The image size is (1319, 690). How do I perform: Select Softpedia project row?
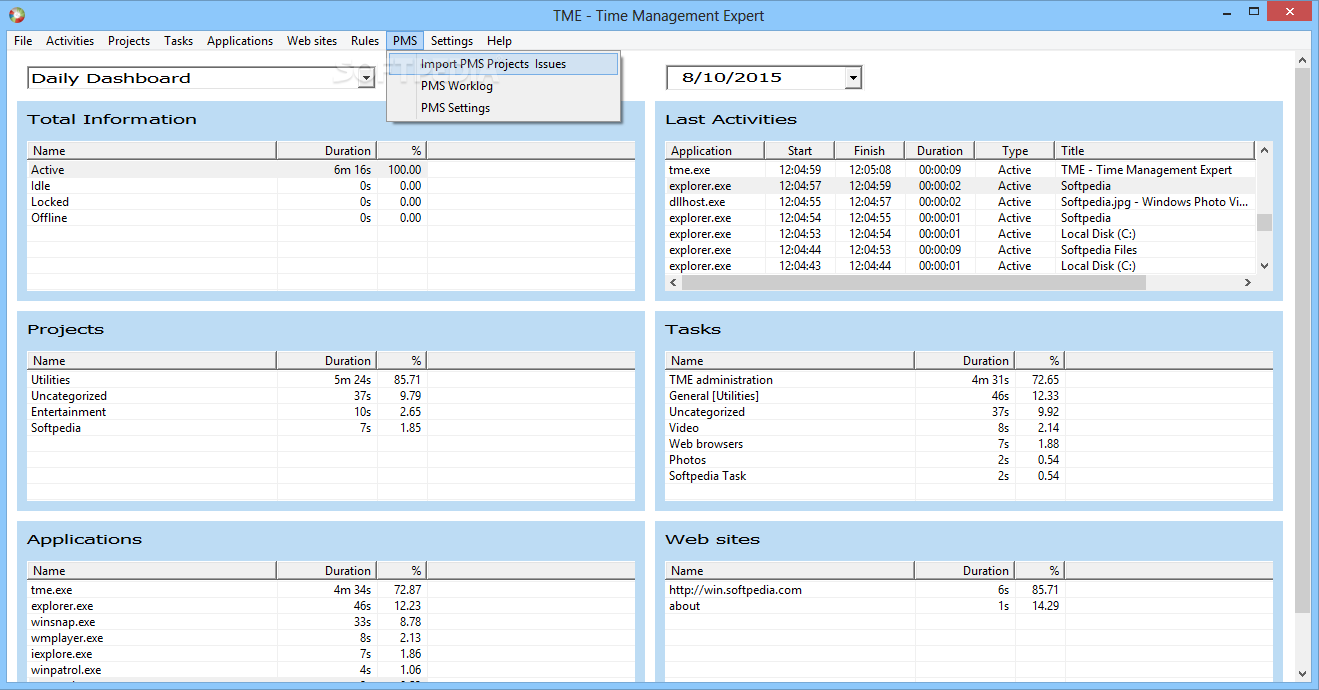click(330, 428)
